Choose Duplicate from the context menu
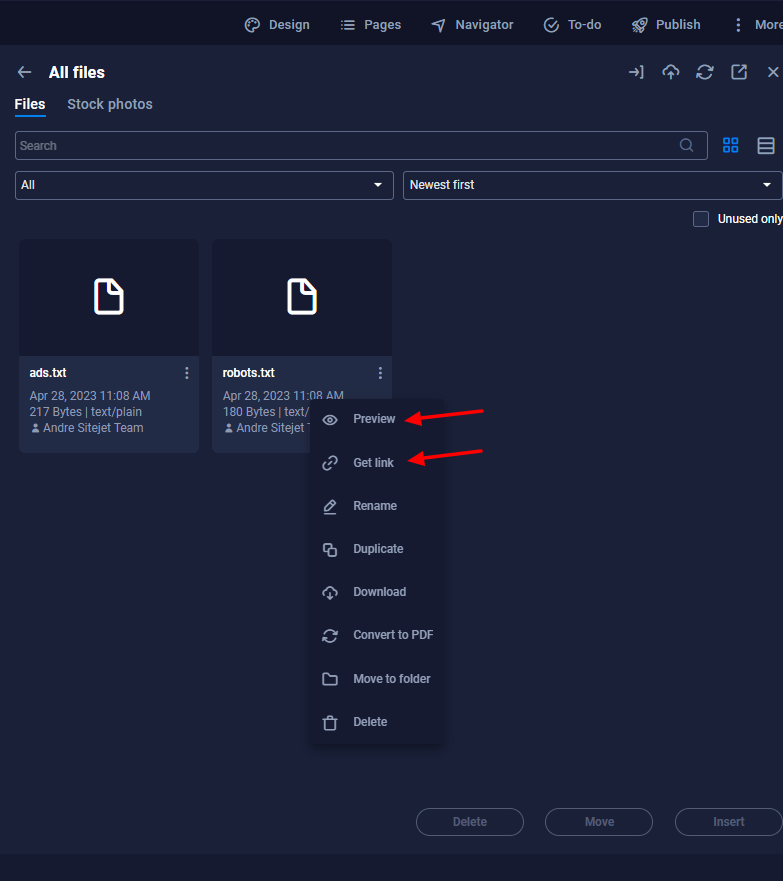 tap(375, 549)
